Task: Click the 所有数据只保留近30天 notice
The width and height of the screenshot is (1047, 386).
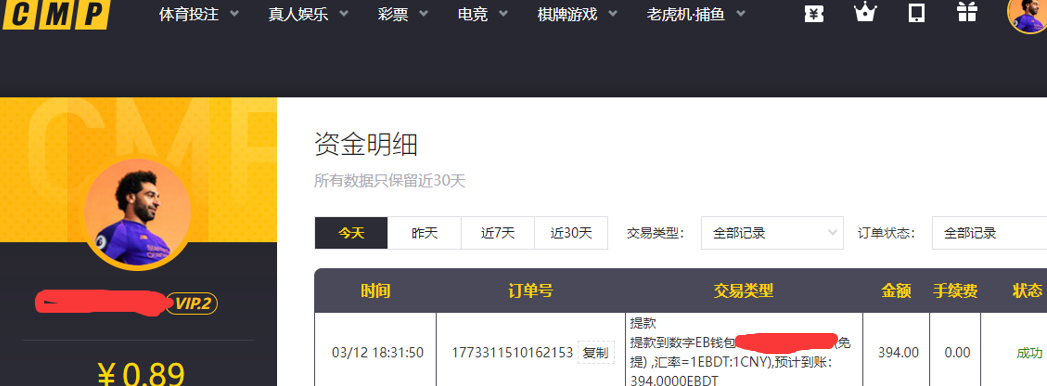Action: tap(389, 181)
